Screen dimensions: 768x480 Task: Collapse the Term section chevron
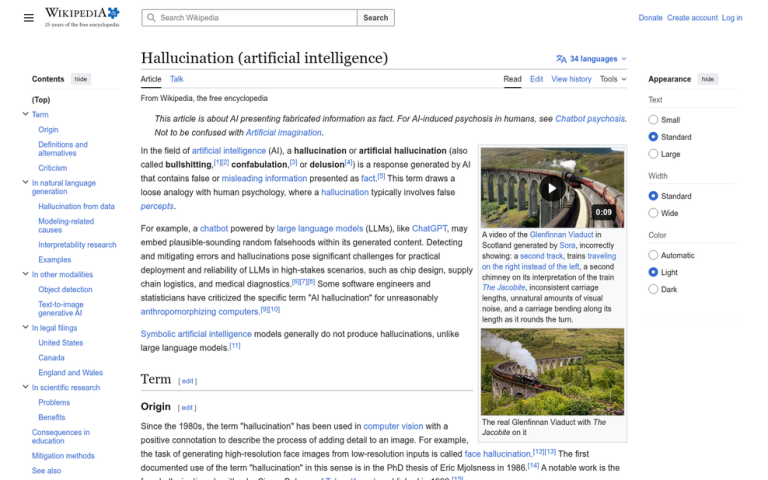tap(25, 114)
